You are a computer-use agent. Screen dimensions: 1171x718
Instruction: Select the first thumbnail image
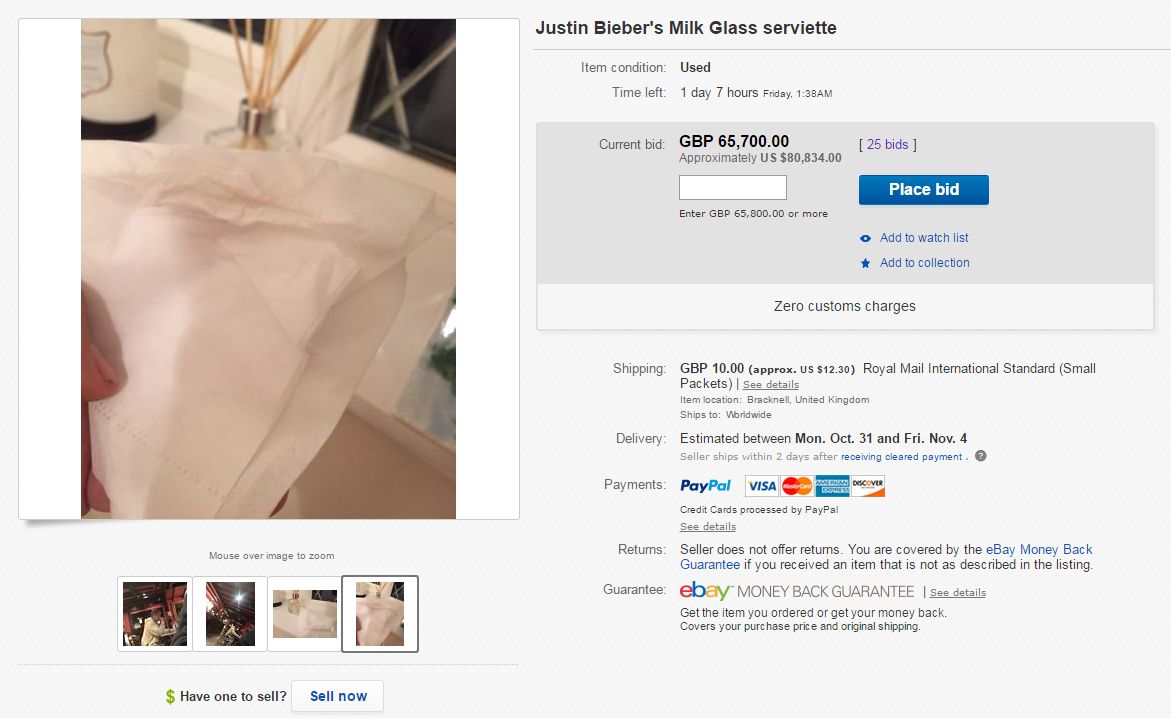point(154,614)
